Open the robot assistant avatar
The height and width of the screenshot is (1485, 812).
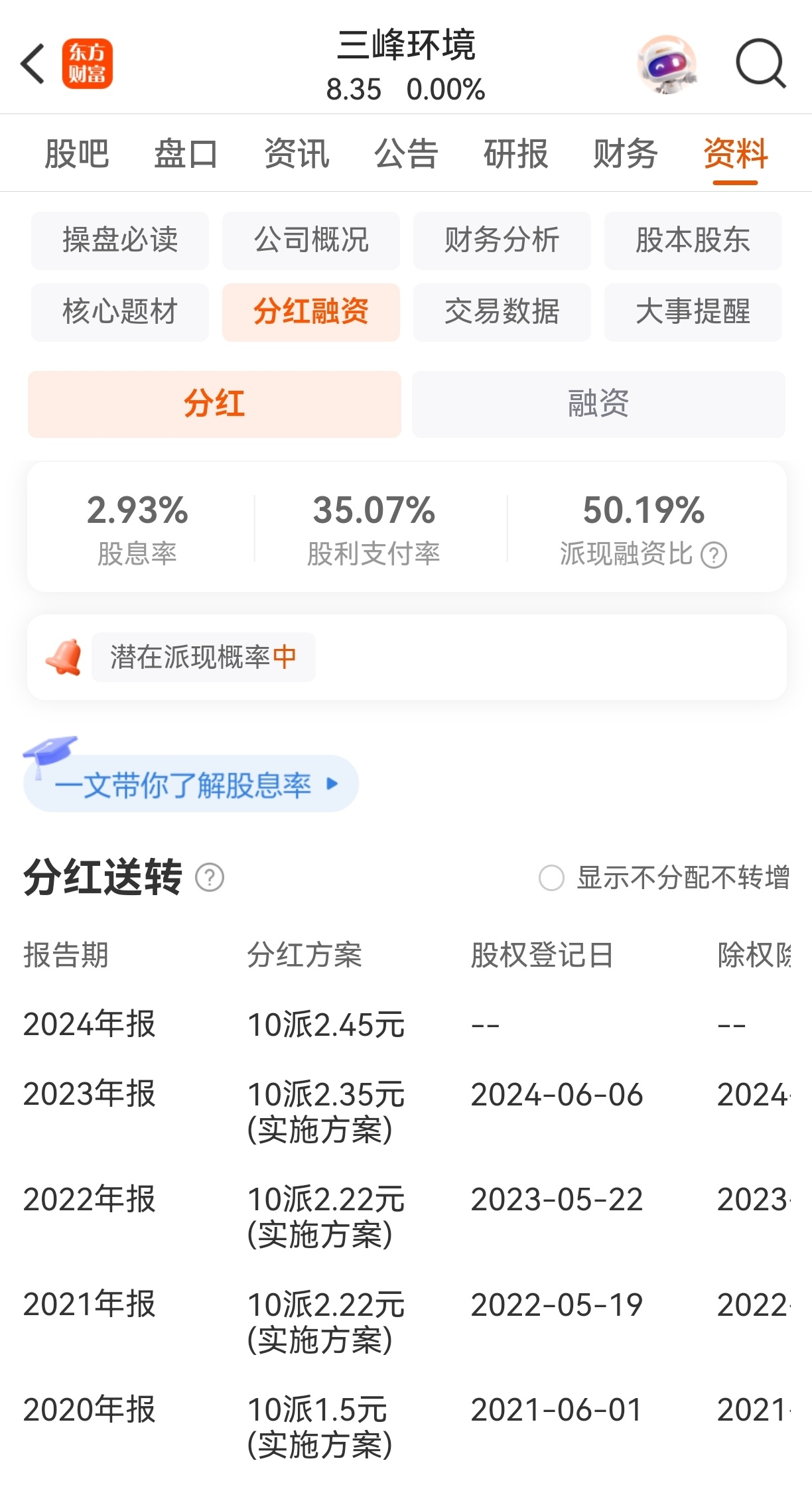[x=667, y=64]
